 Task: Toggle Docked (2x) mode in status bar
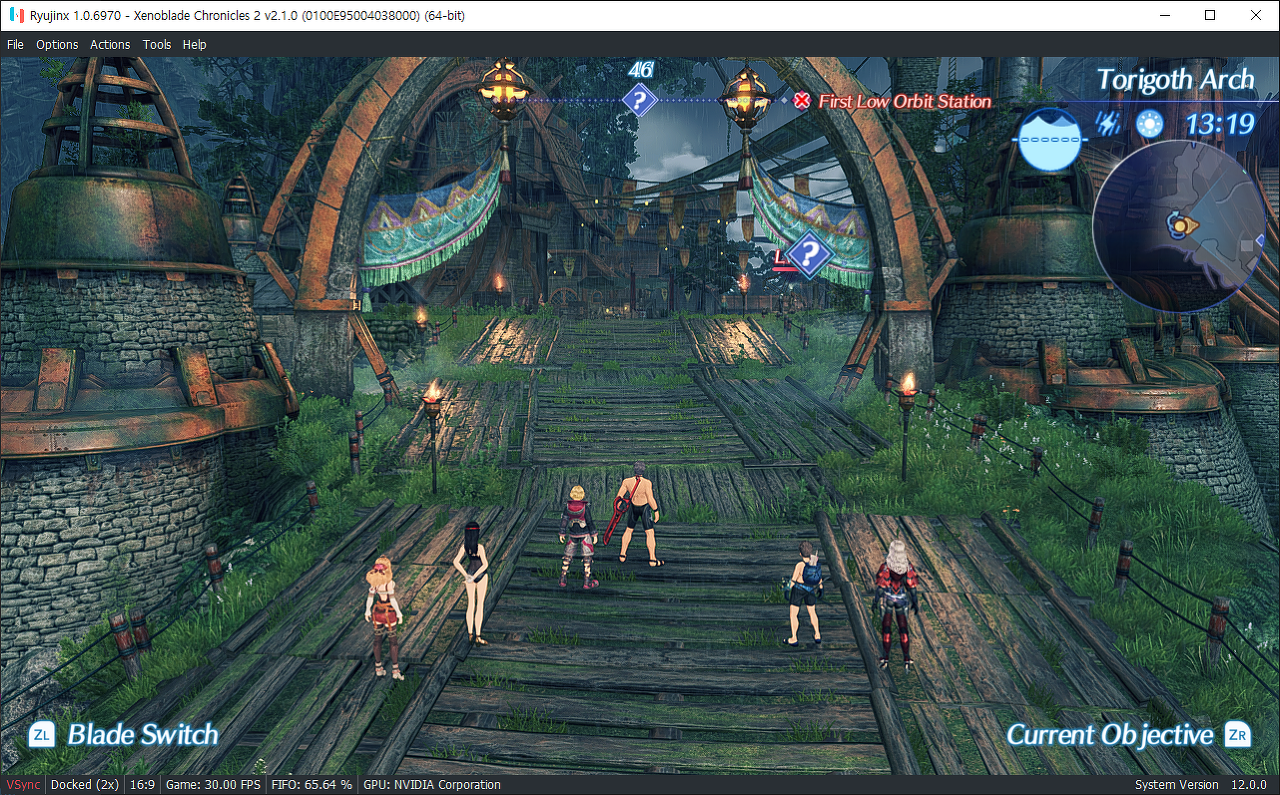point(86,785)
